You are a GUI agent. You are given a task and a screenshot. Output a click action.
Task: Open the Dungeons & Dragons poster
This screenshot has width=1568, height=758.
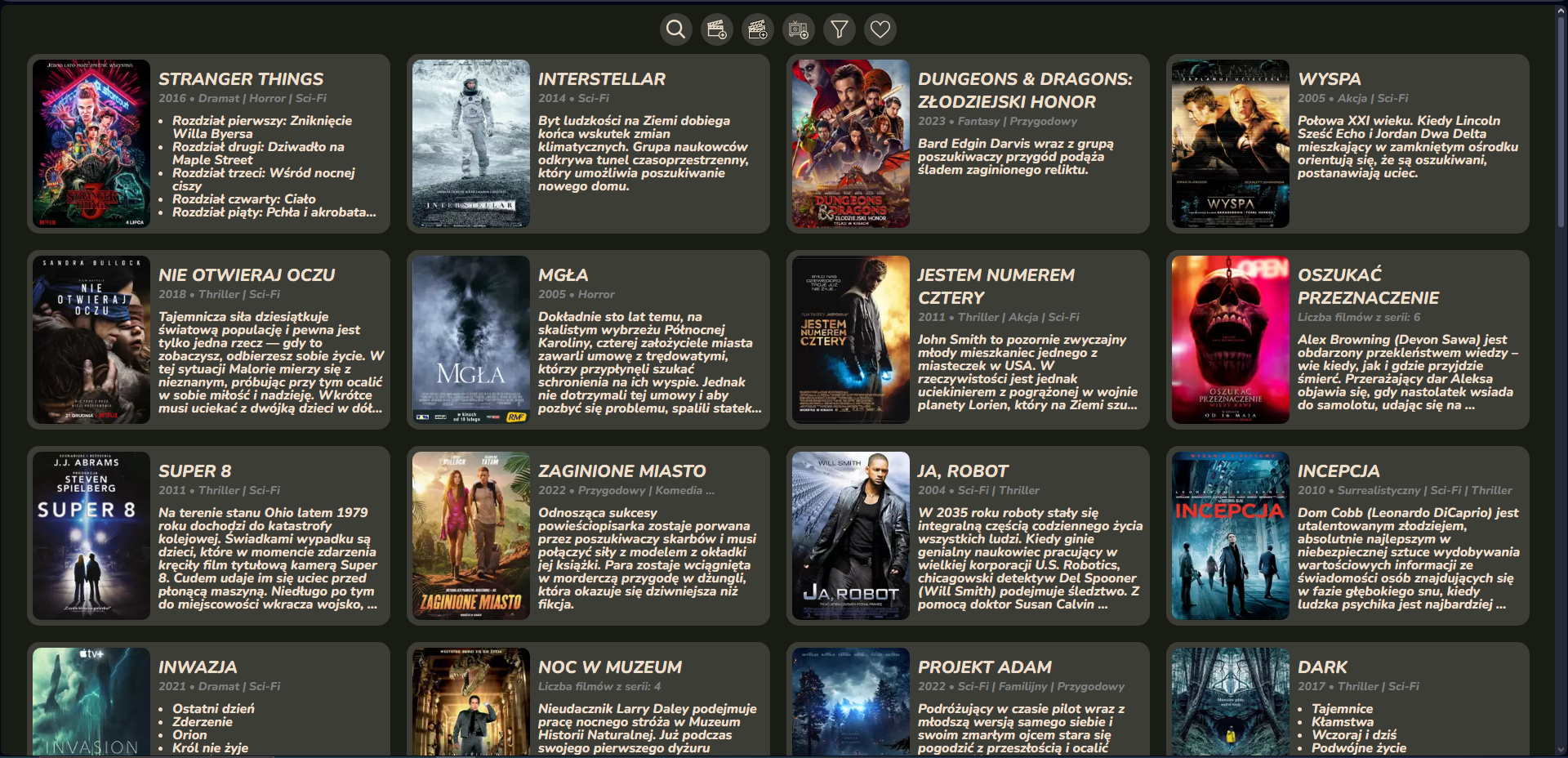(x=851, y=144)
